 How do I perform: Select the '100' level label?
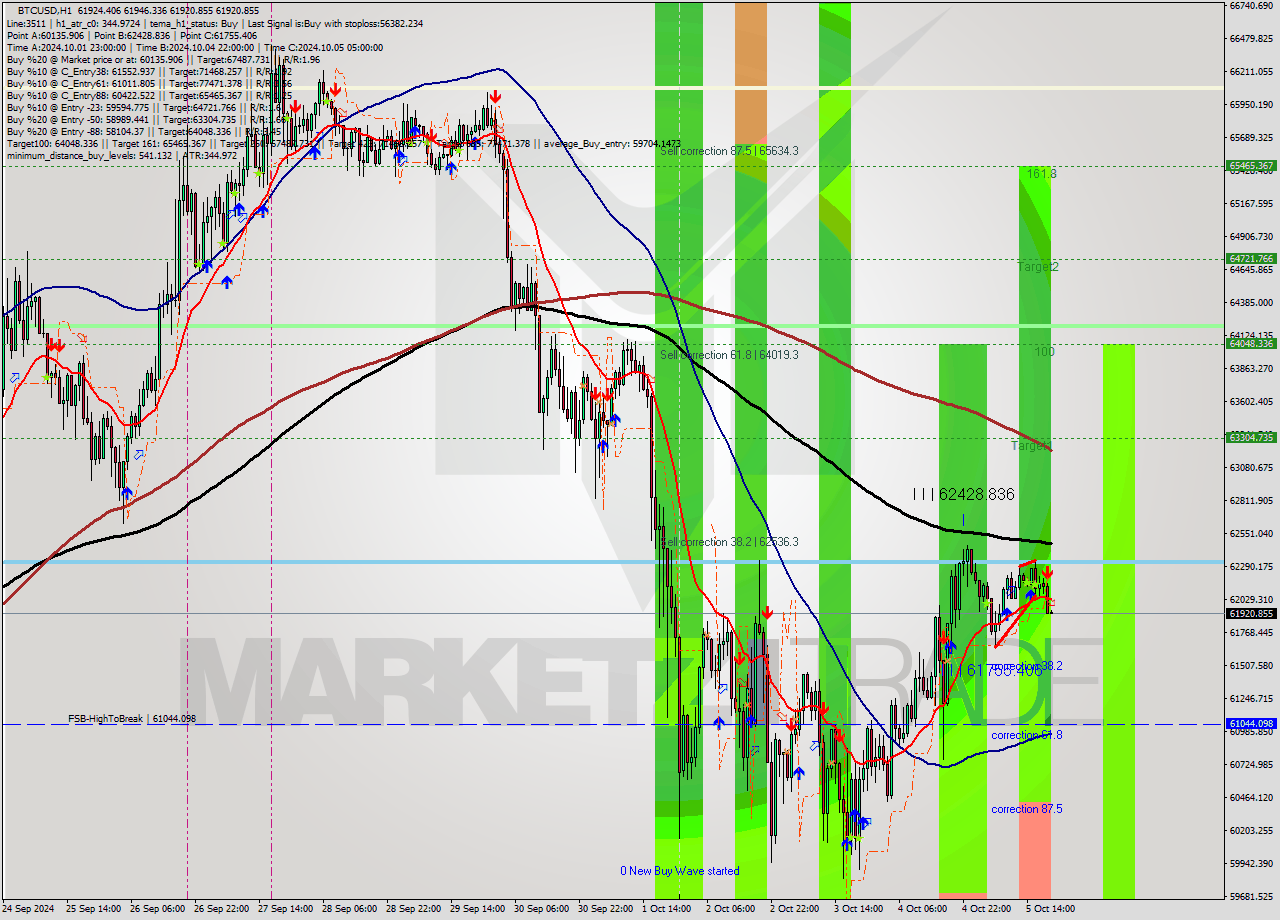pos(1044,352)
